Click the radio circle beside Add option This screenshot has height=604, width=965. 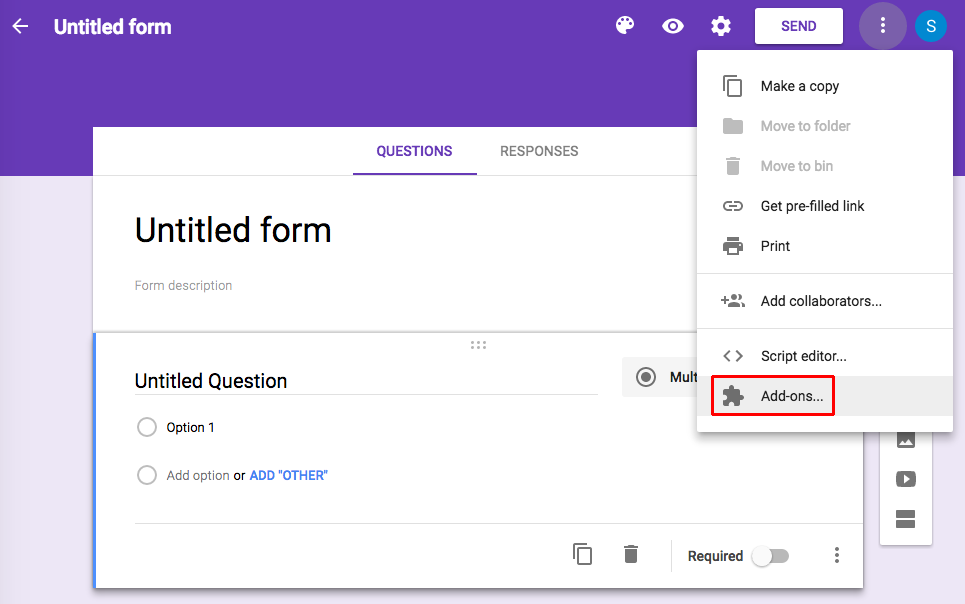[x=146, y=475]
